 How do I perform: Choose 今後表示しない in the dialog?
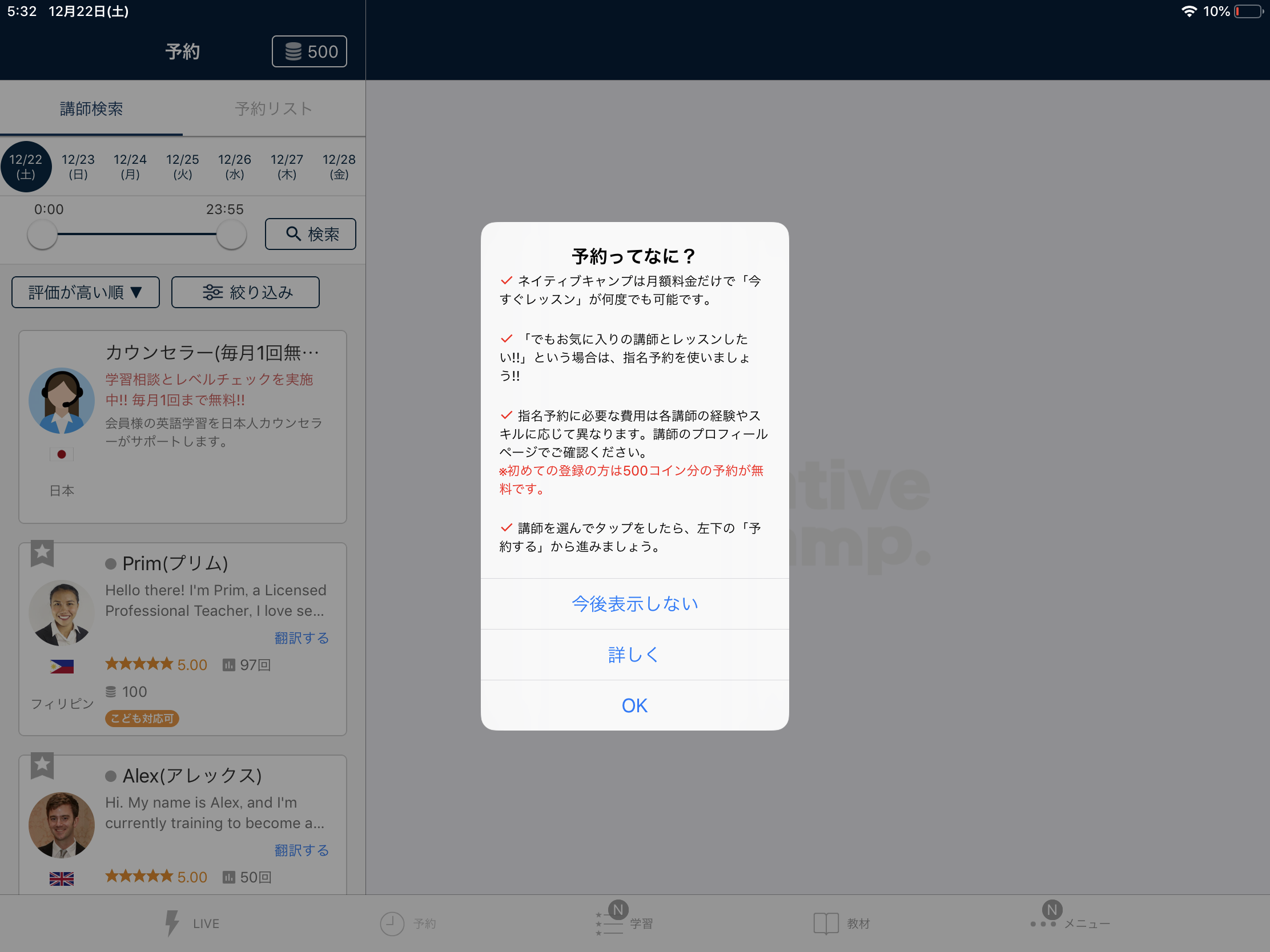[x=634, y=604]
